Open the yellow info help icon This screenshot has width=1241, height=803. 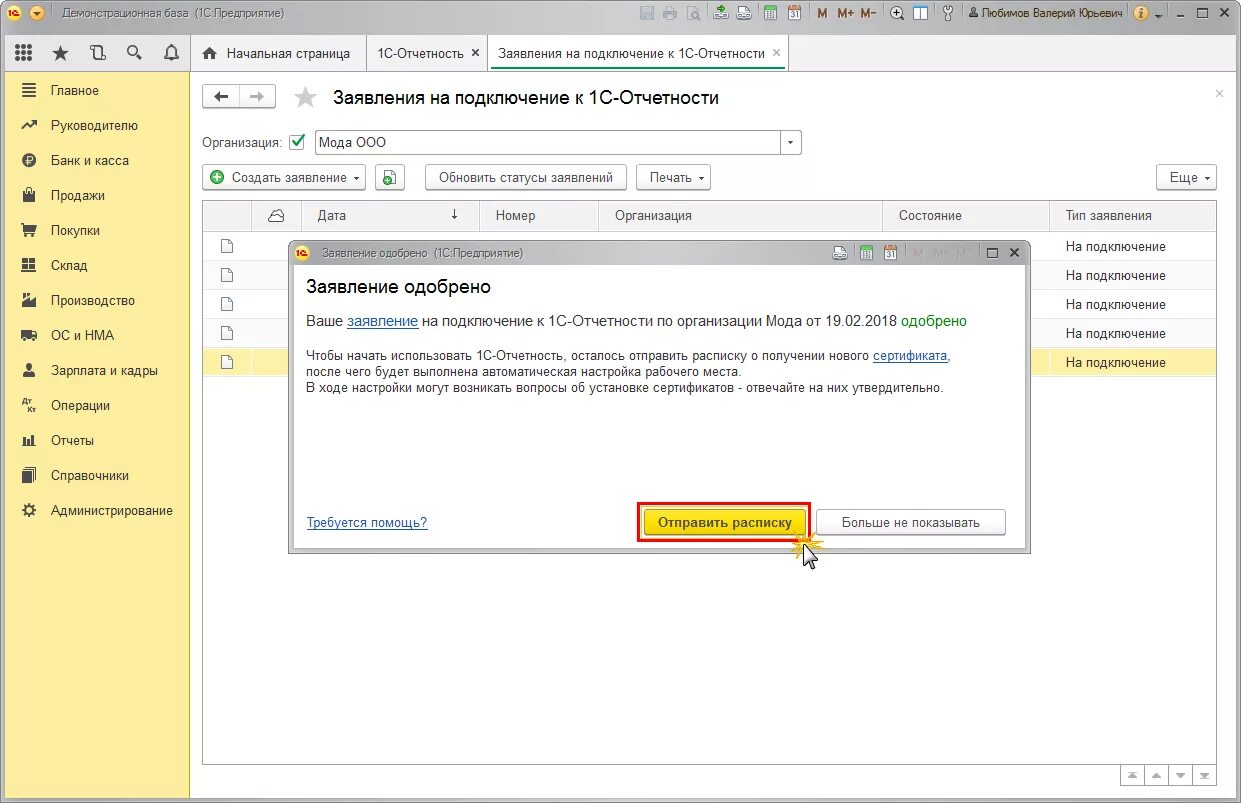pyautogui.click(x=1141, y=13)
